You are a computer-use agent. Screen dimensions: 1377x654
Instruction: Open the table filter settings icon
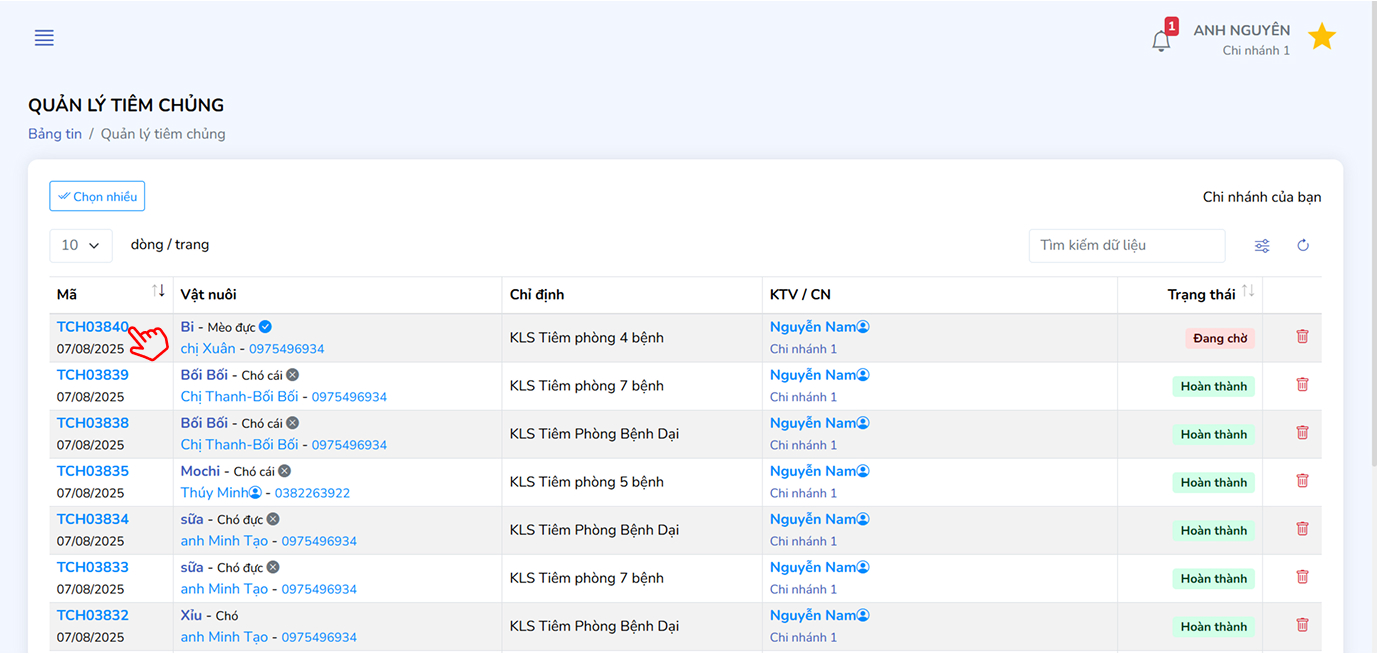1262,246
